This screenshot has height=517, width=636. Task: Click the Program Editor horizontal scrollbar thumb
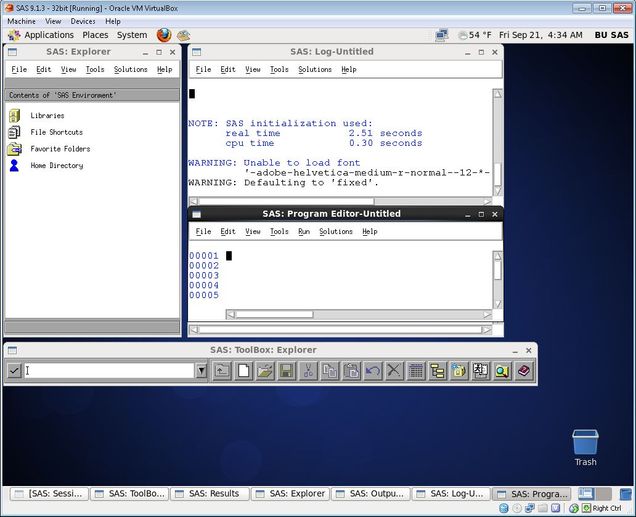point(274,315)
